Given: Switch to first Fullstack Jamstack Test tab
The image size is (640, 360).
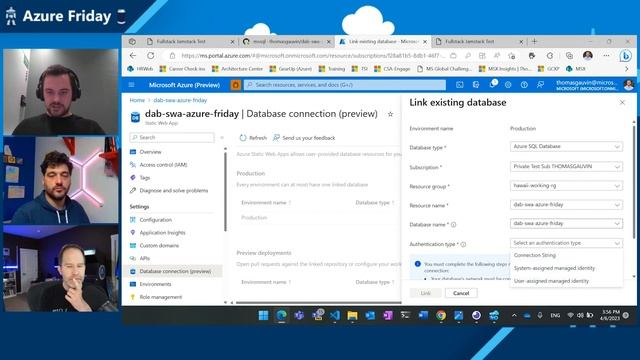Looking at the screenshot, I should [x=191, y=42].
